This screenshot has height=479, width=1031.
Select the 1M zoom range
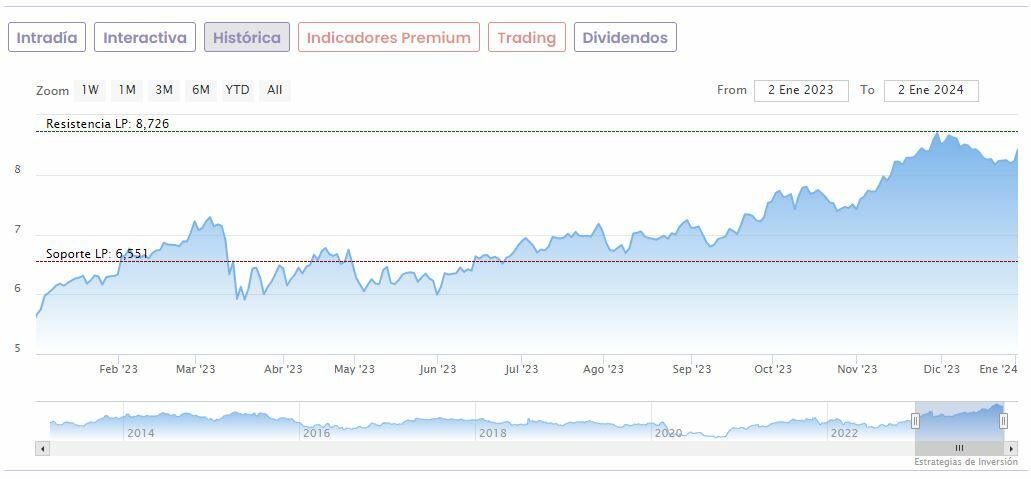pos(127,90)
